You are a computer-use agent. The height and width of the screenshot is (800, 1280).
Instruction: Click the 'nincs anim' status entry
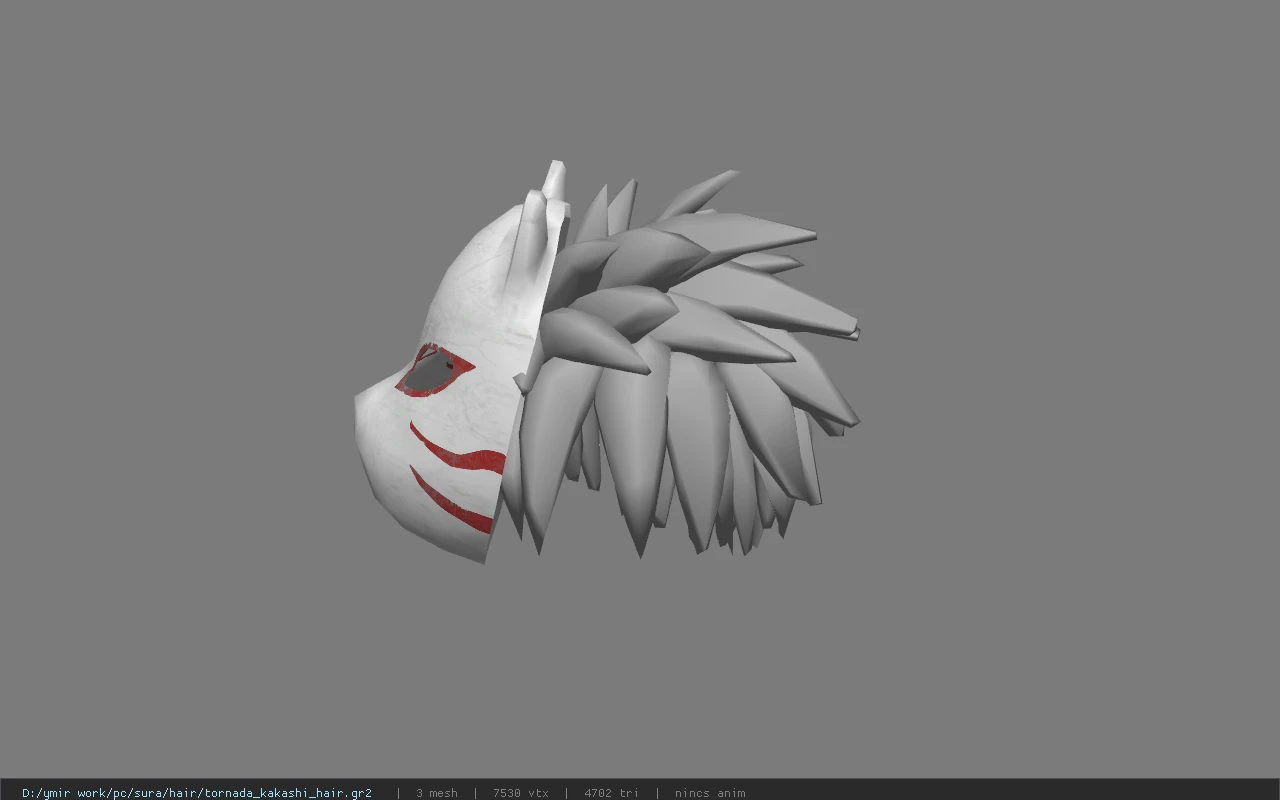pyautogui.click(x=710, y=793)
